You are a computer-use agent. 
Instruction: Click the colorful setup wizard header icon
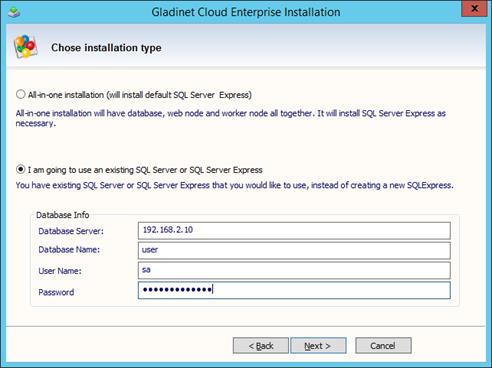[25, 47]
